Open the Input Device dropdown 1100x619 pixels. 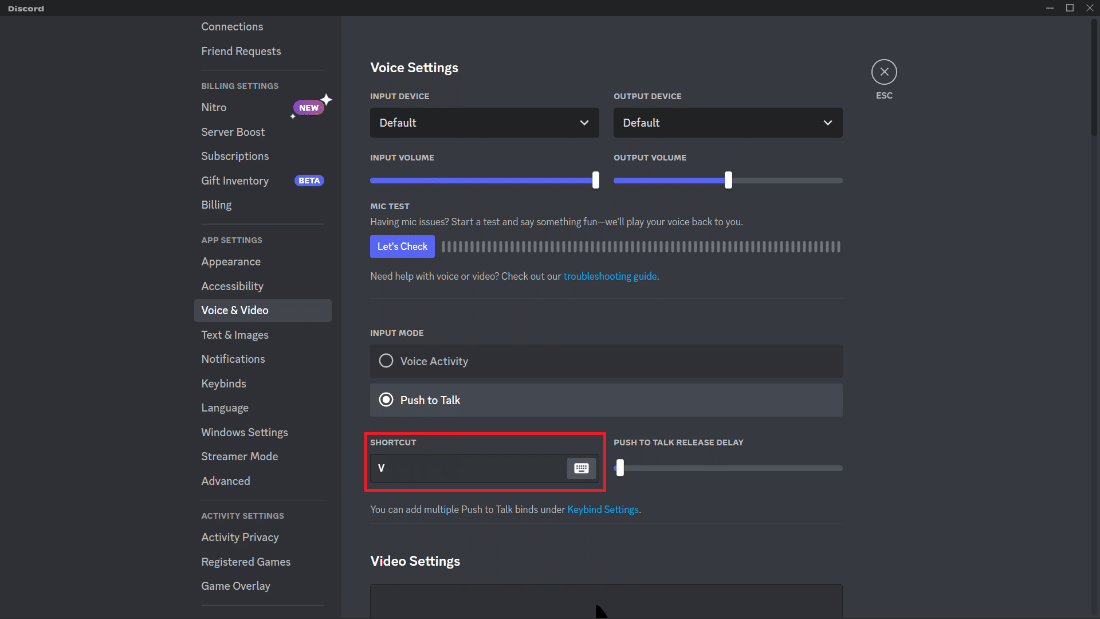click(484, 122)
